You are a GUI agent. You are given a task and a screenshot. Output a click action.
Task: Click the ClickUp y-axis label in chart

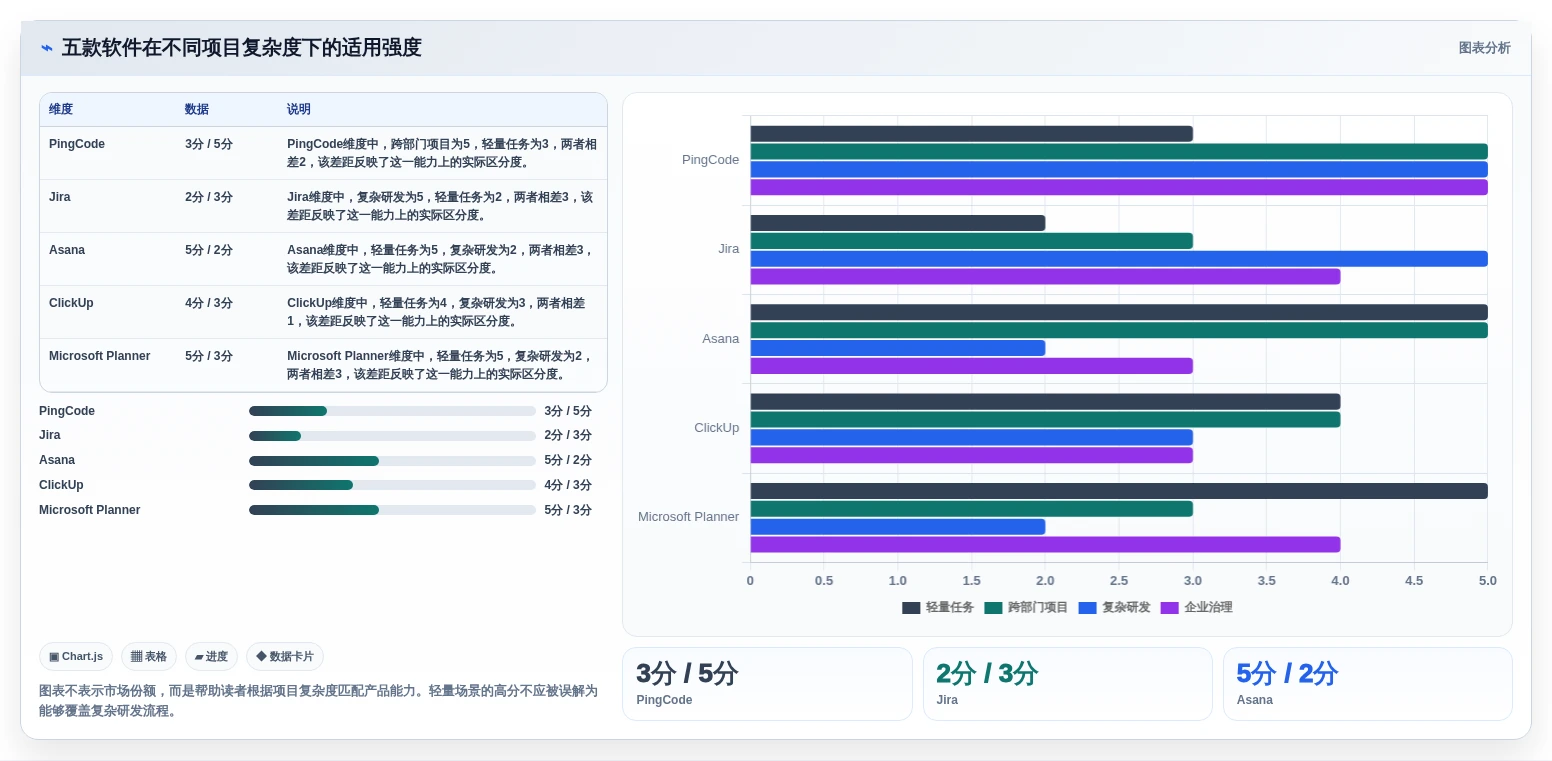pos(716,428)
